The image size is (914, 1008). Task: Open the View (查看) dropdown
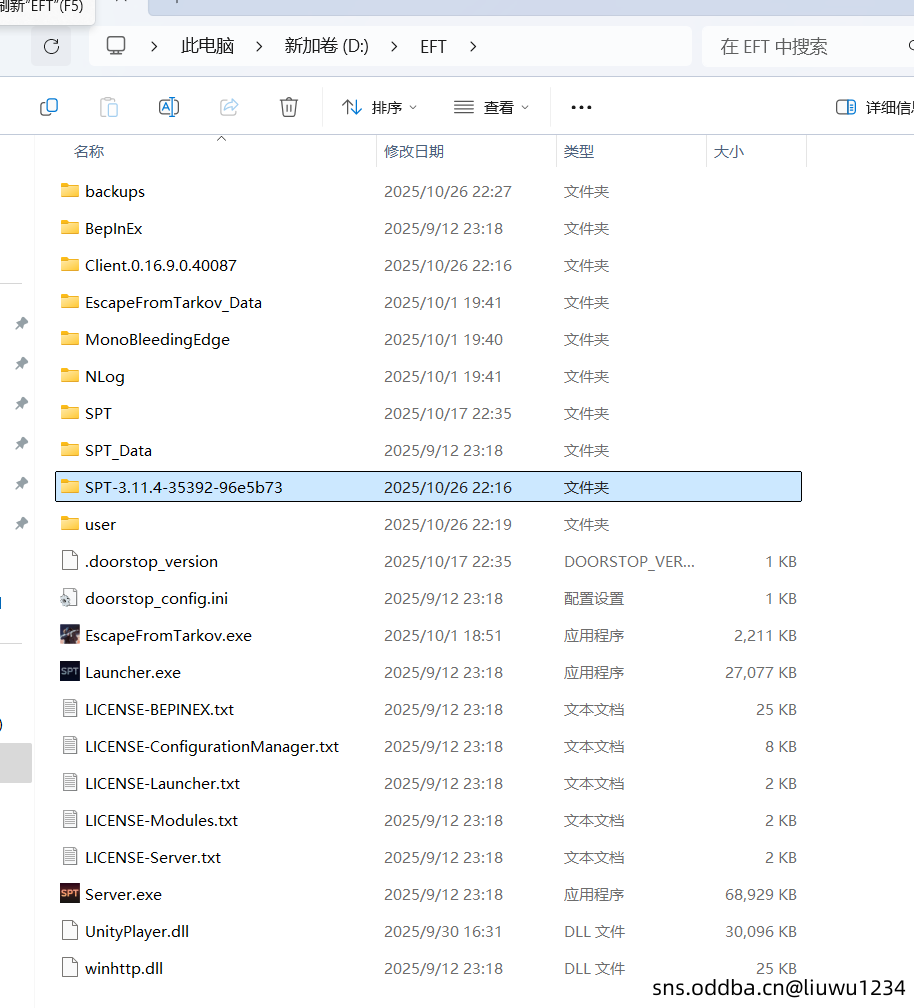491,107
